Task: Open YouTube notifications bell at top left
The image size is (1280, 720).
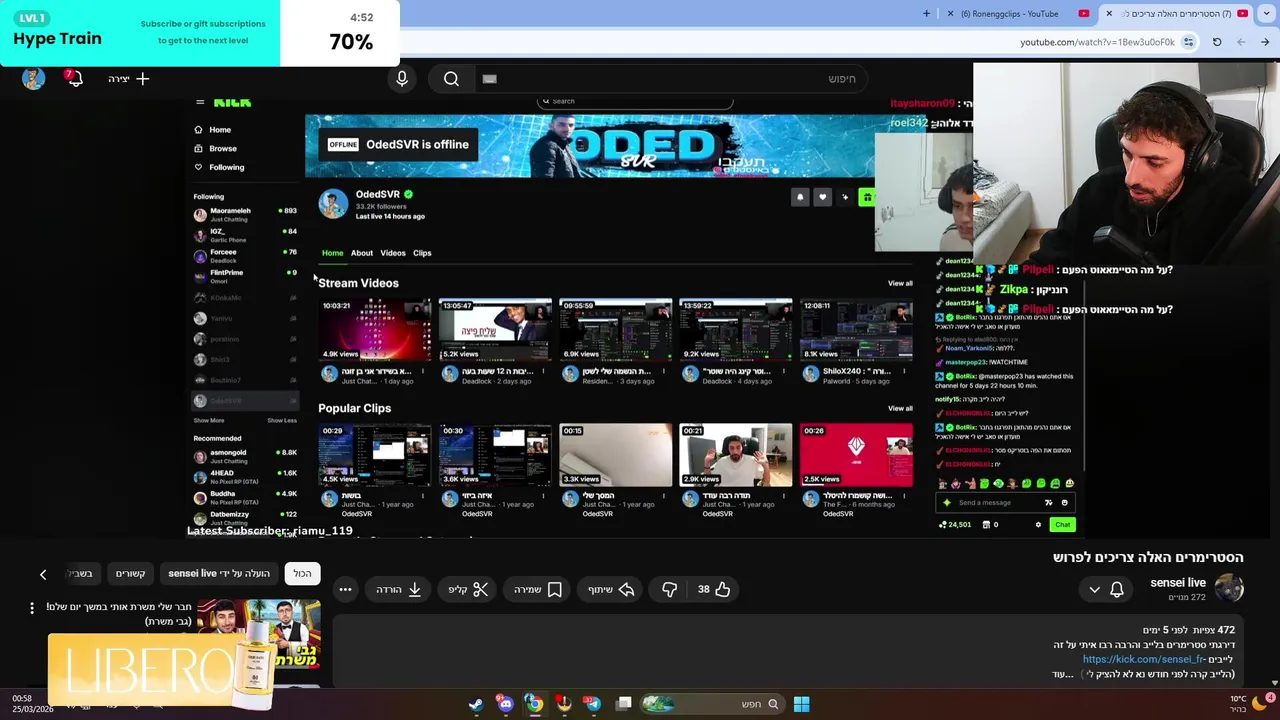Action: [74, 79]
